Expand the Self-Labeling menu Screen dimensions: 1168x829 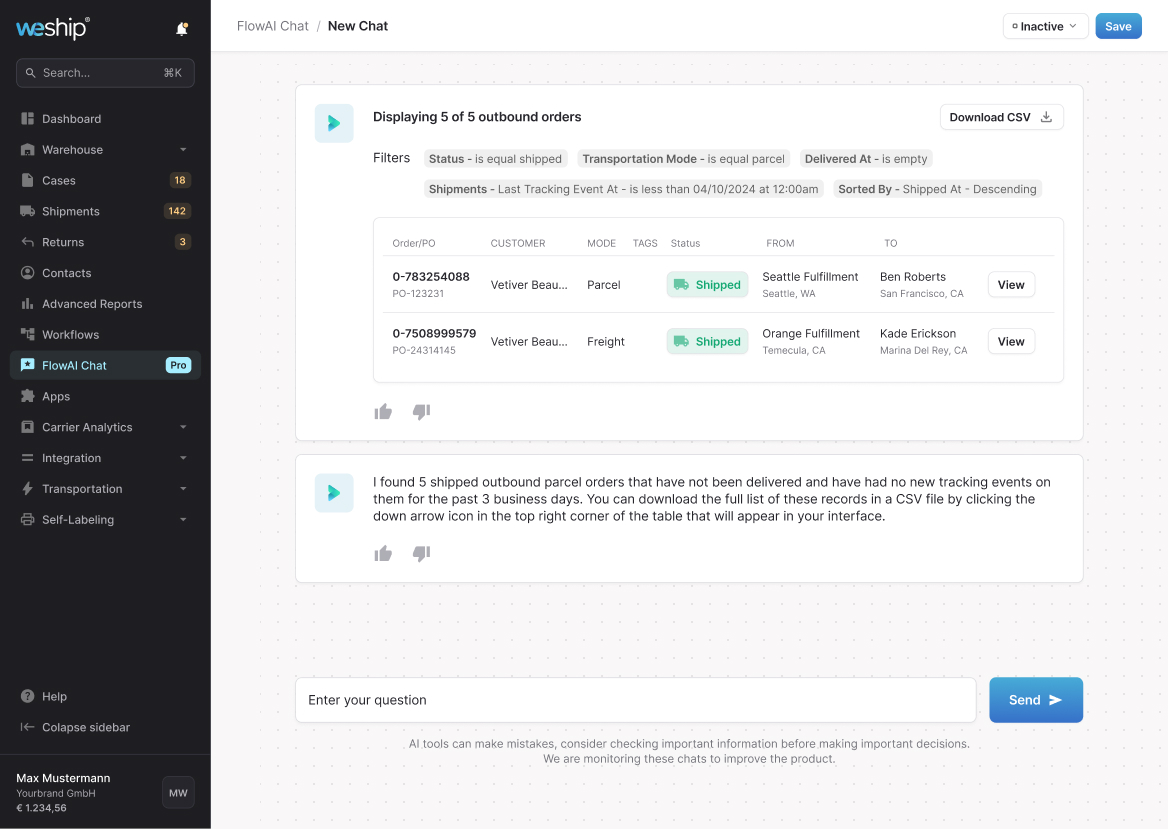183,520
